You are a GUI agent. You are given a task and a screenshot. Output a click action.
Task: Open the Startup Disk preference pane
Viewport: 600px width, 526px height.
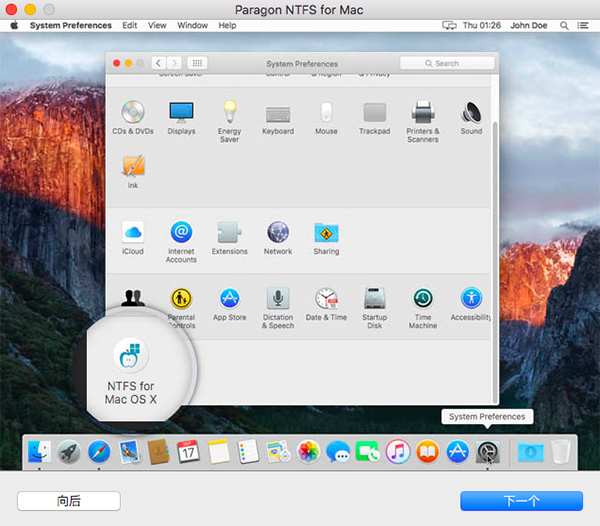coord(375,298)
